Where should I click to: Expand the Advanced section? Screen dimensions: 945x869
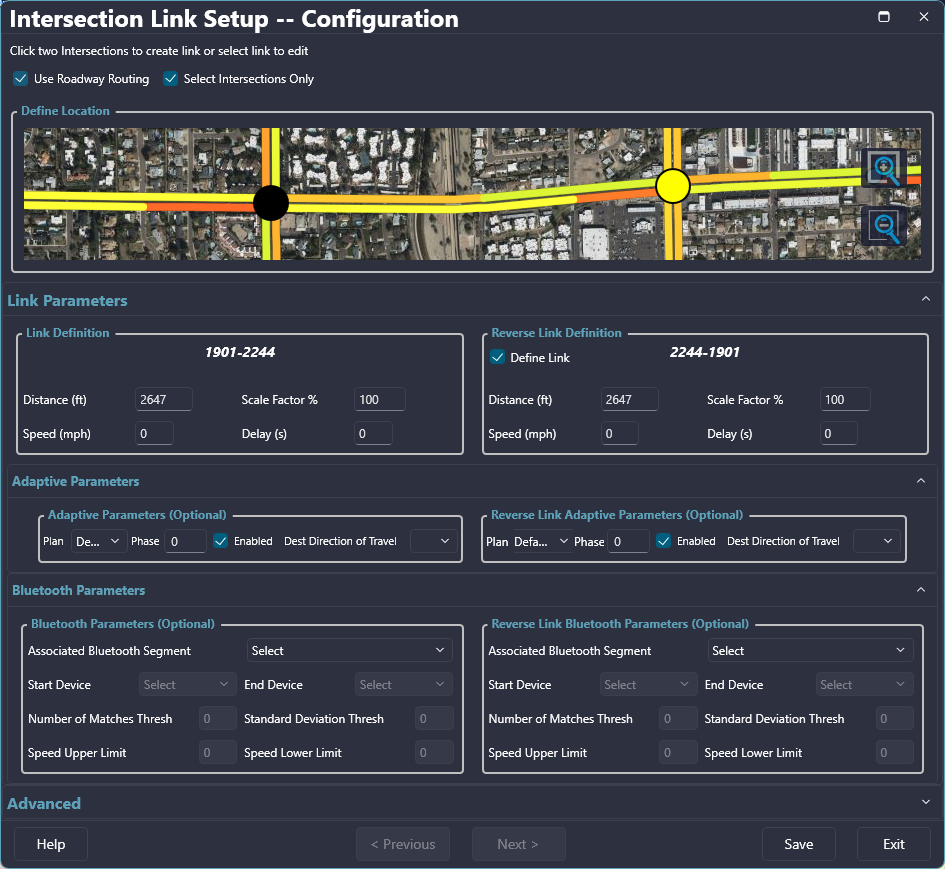coord(924,802)
